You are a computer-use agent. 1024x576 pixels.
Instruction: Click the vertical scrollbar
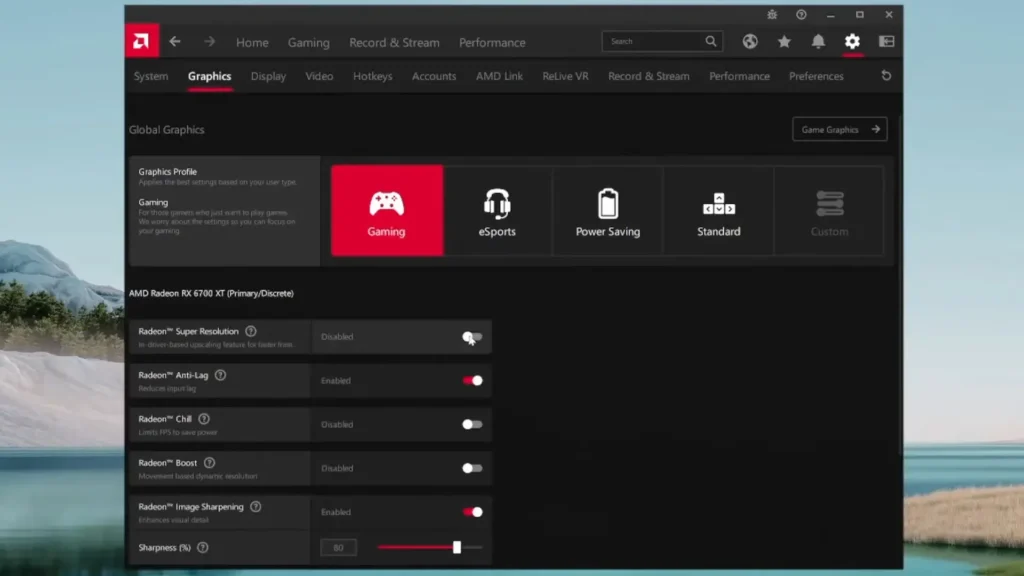[x=900, y=287]
